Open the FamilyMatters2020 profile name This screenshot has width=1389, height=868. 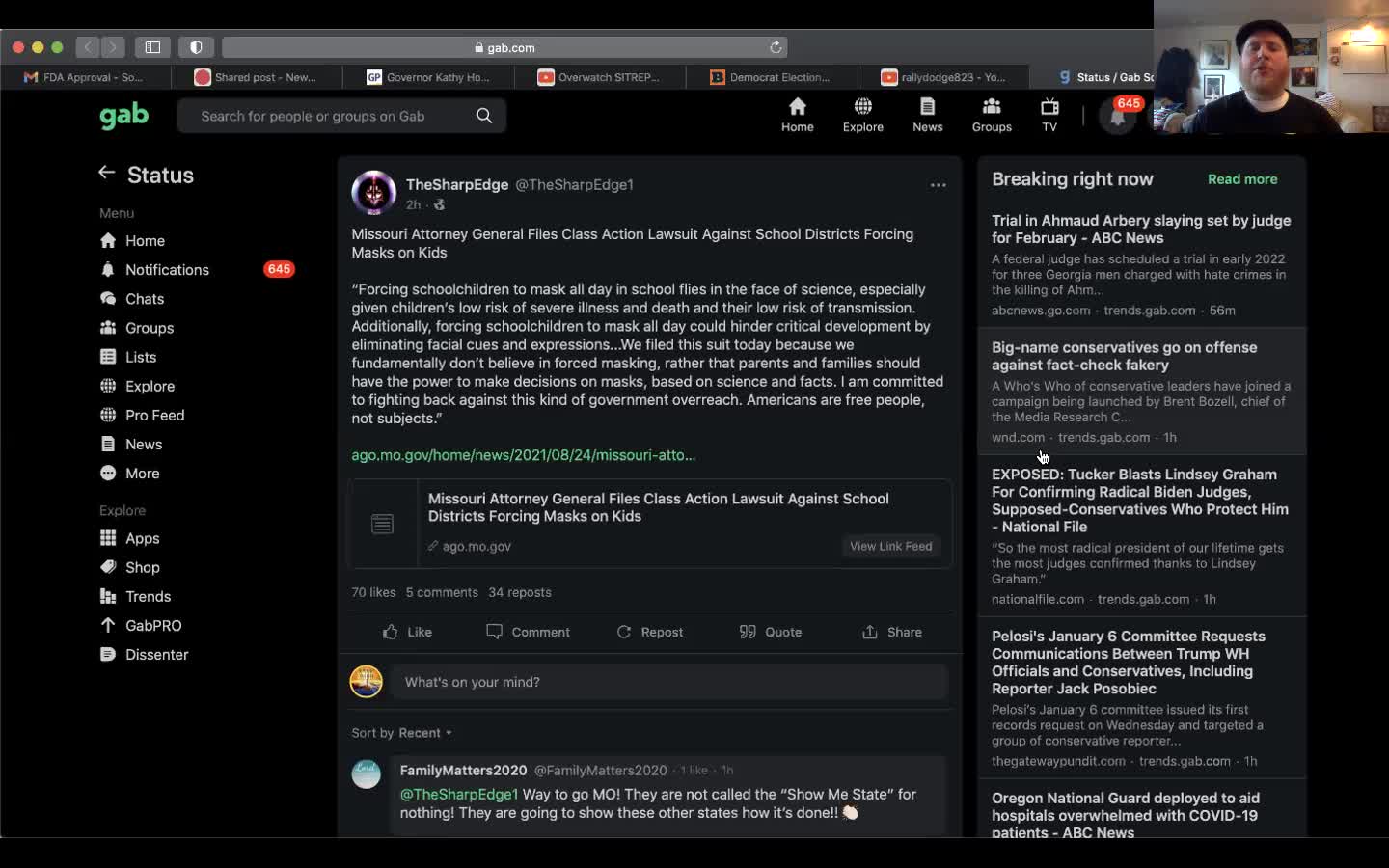coord(463,770)
